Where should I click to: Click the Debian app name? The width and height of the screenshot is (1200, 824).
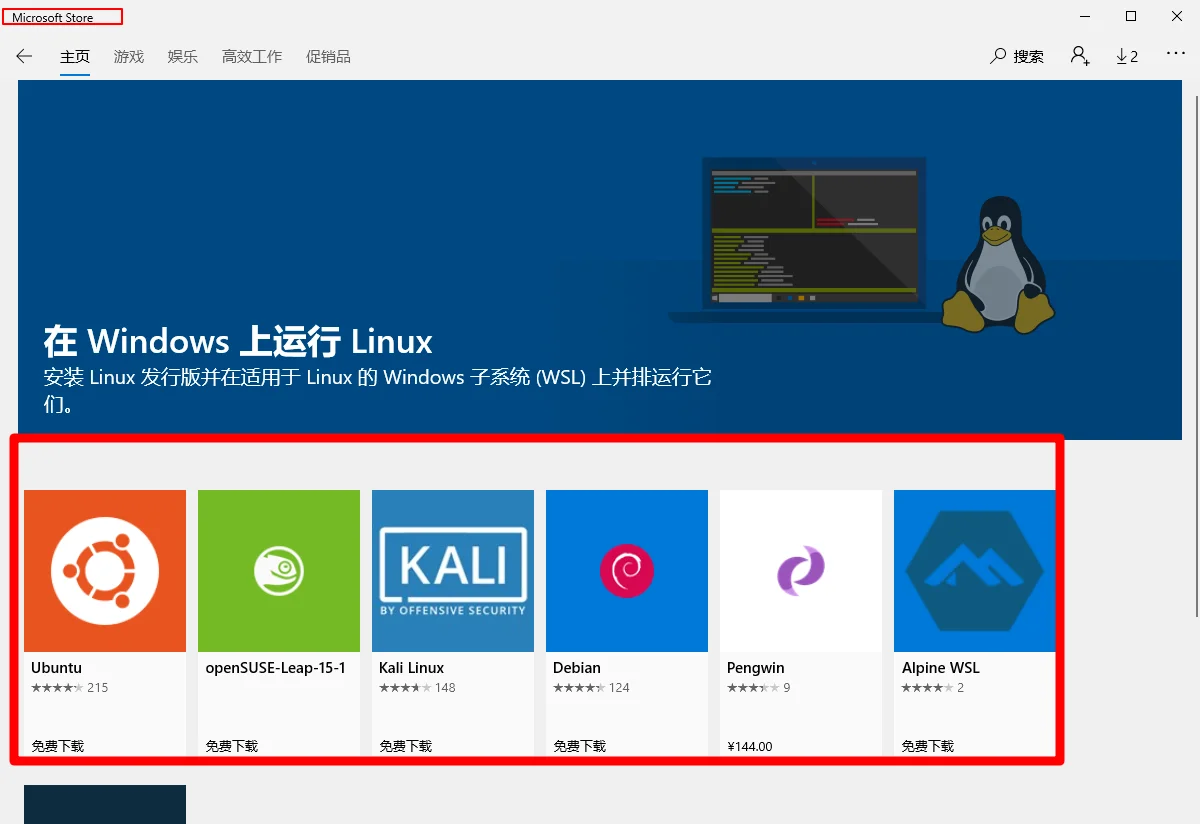click(x=577, y=668)
